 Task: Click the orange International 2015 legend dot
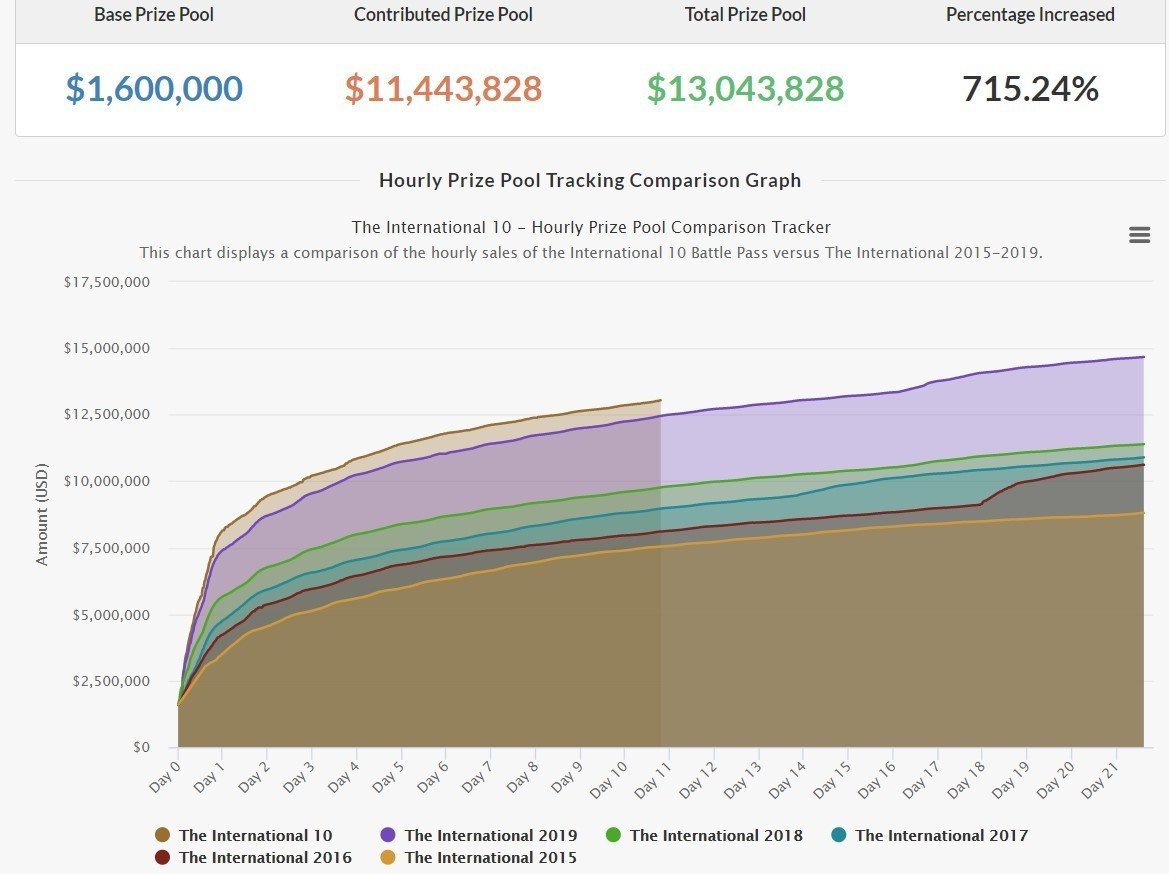click(388, 858)
